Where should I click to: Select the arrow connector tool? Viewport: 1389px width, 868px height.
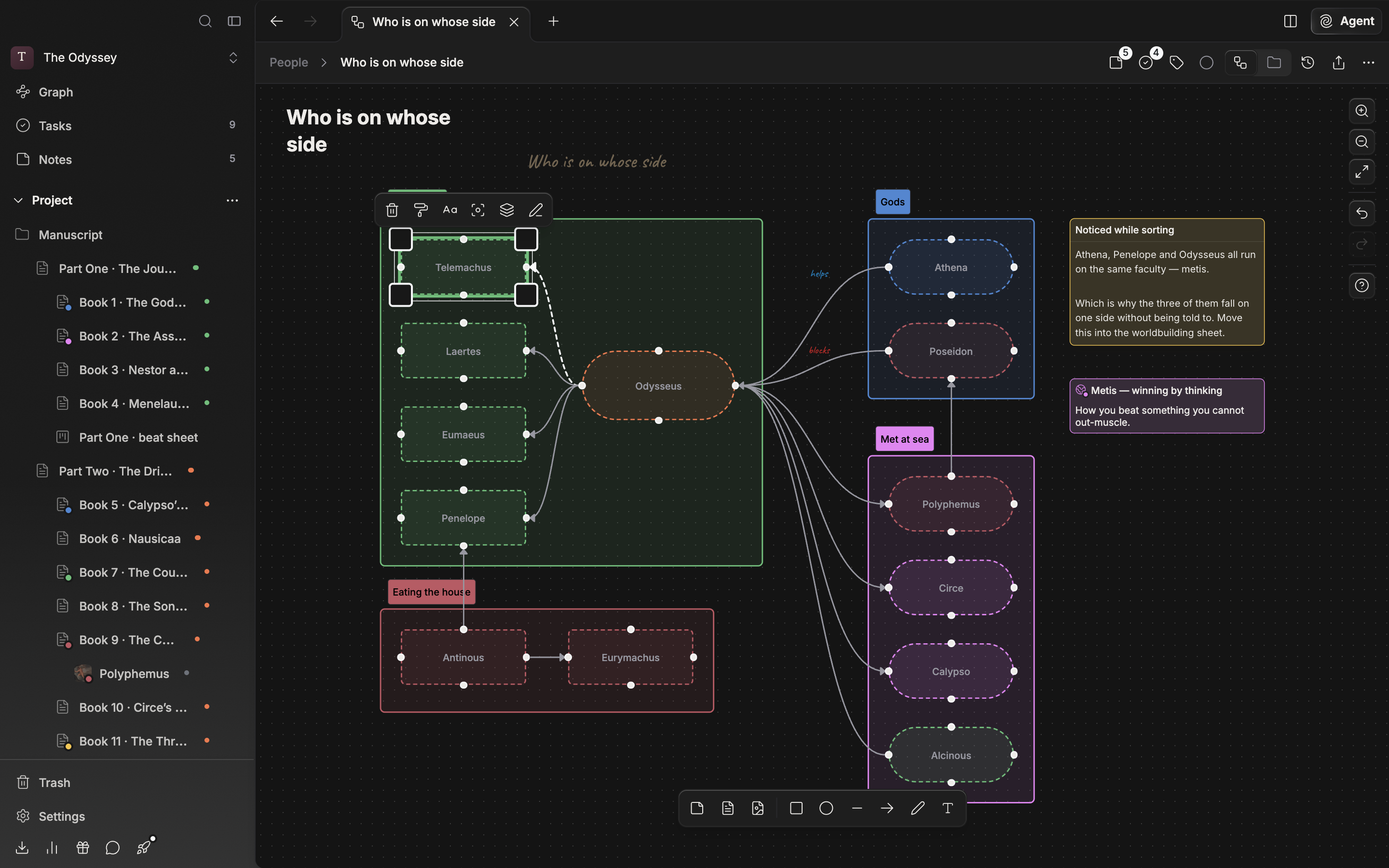[887, 808]
